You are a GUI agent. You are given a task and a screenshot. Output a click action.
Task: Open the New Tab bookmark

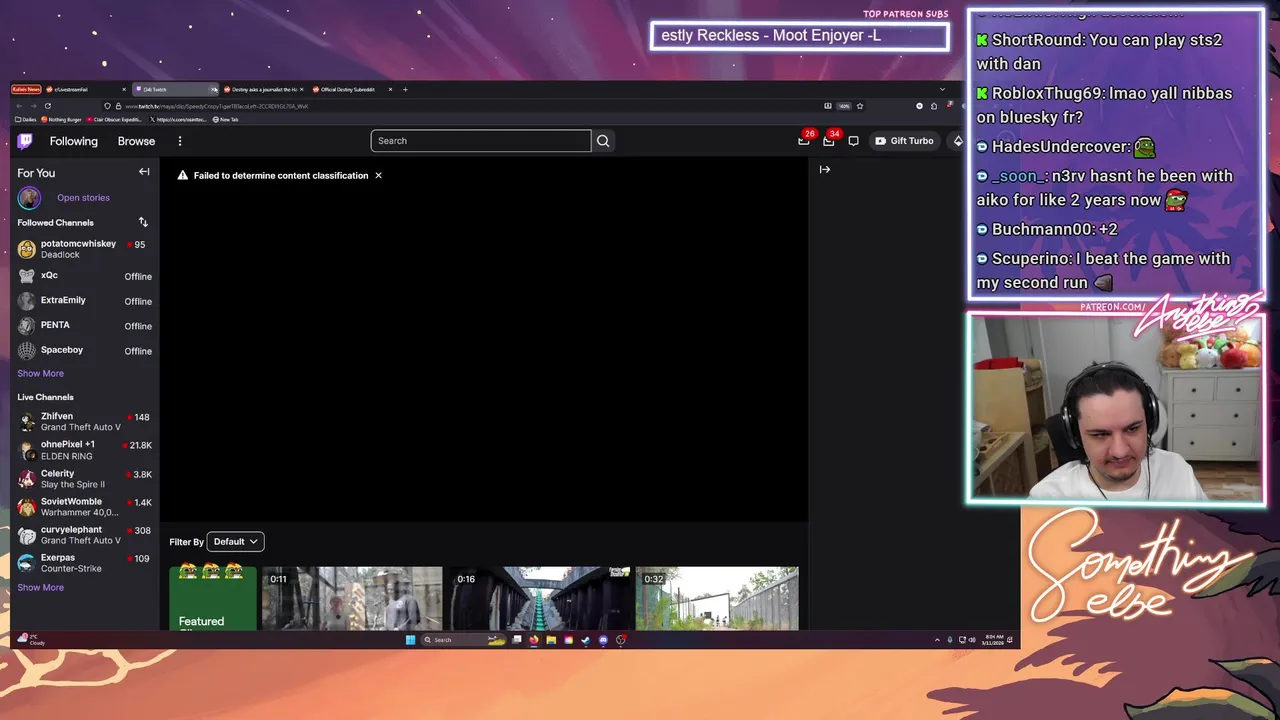[x=225, y=119]
